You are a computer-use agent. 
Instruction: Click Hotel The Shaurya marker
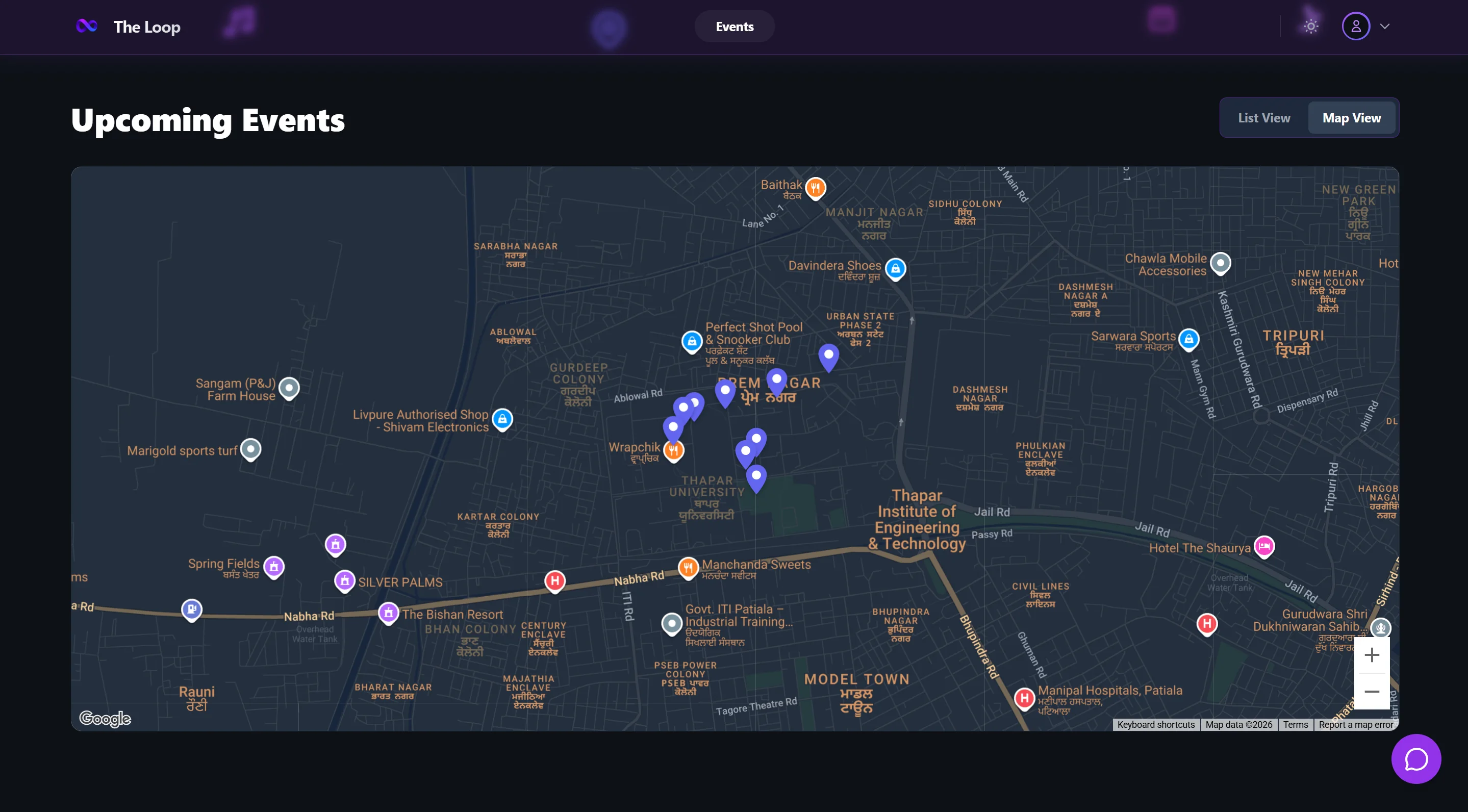[x=1264, y=547]
